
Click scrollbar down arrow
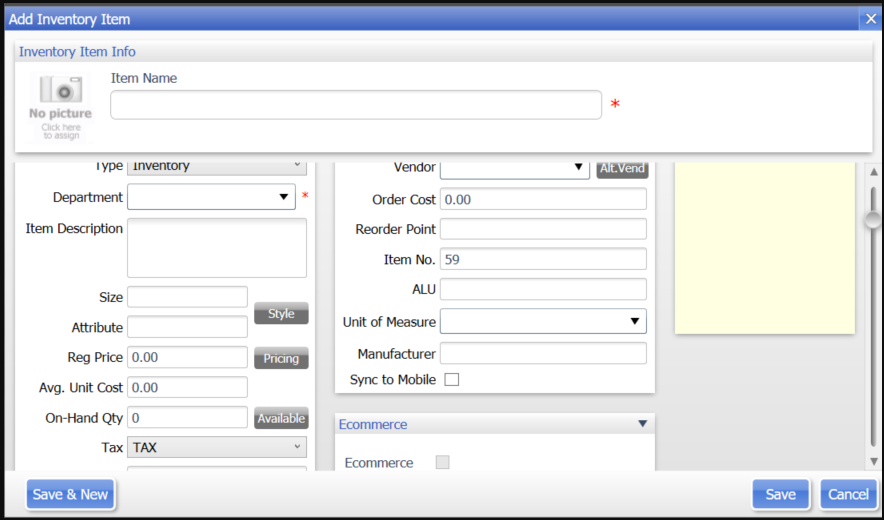click(x=873, y=461)
